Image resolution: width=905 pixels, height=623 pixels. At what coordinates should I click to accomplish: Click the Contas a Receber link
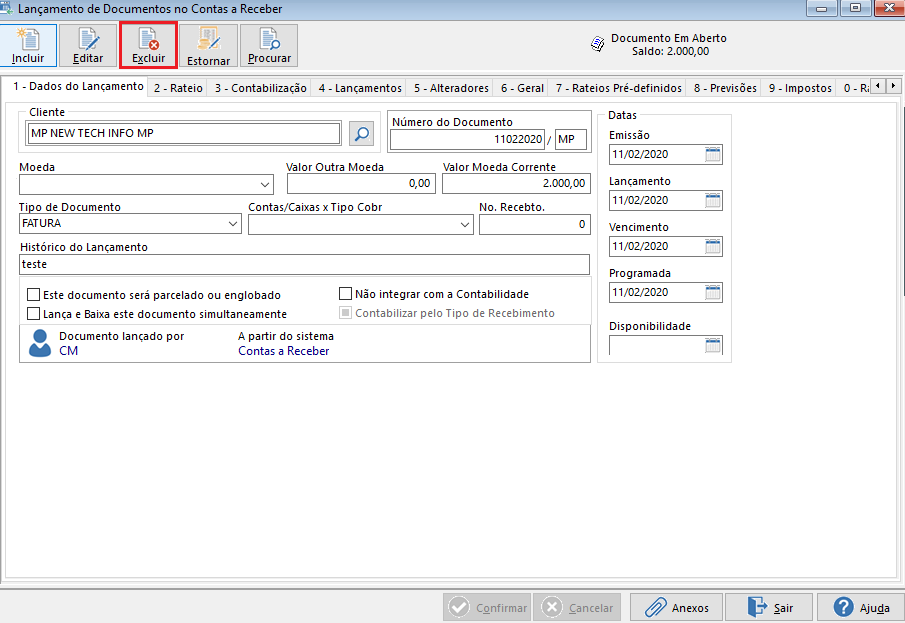pos(283,350)
